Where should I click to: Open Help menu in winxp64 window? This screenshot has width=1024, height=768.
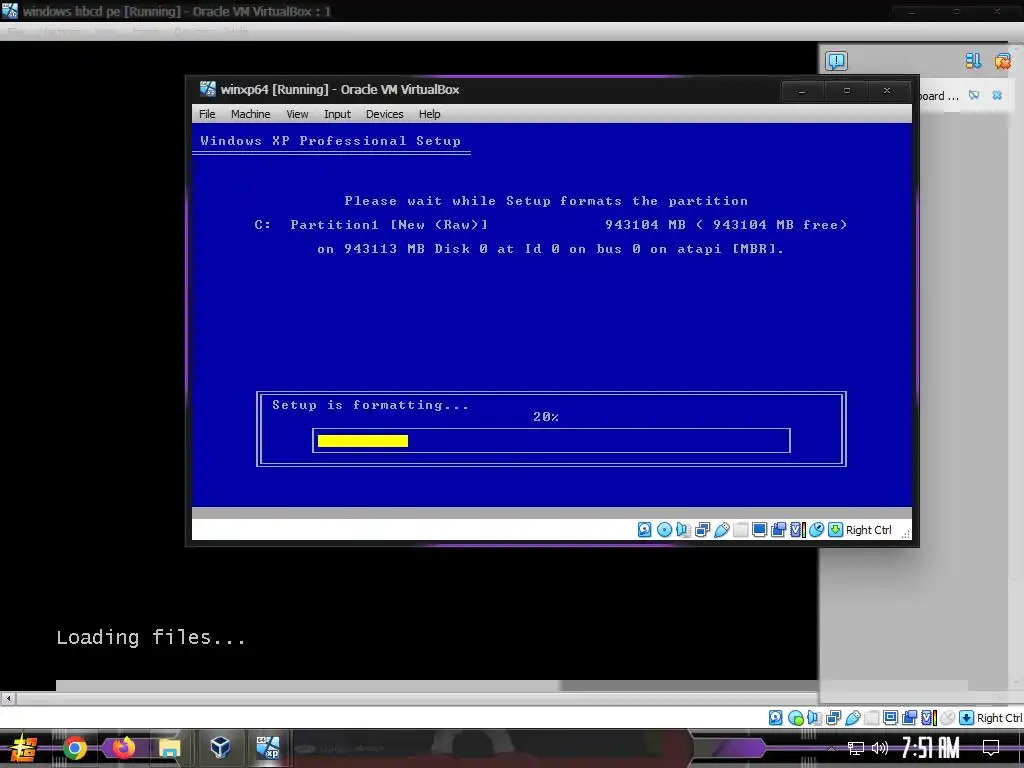pos(429,114)
